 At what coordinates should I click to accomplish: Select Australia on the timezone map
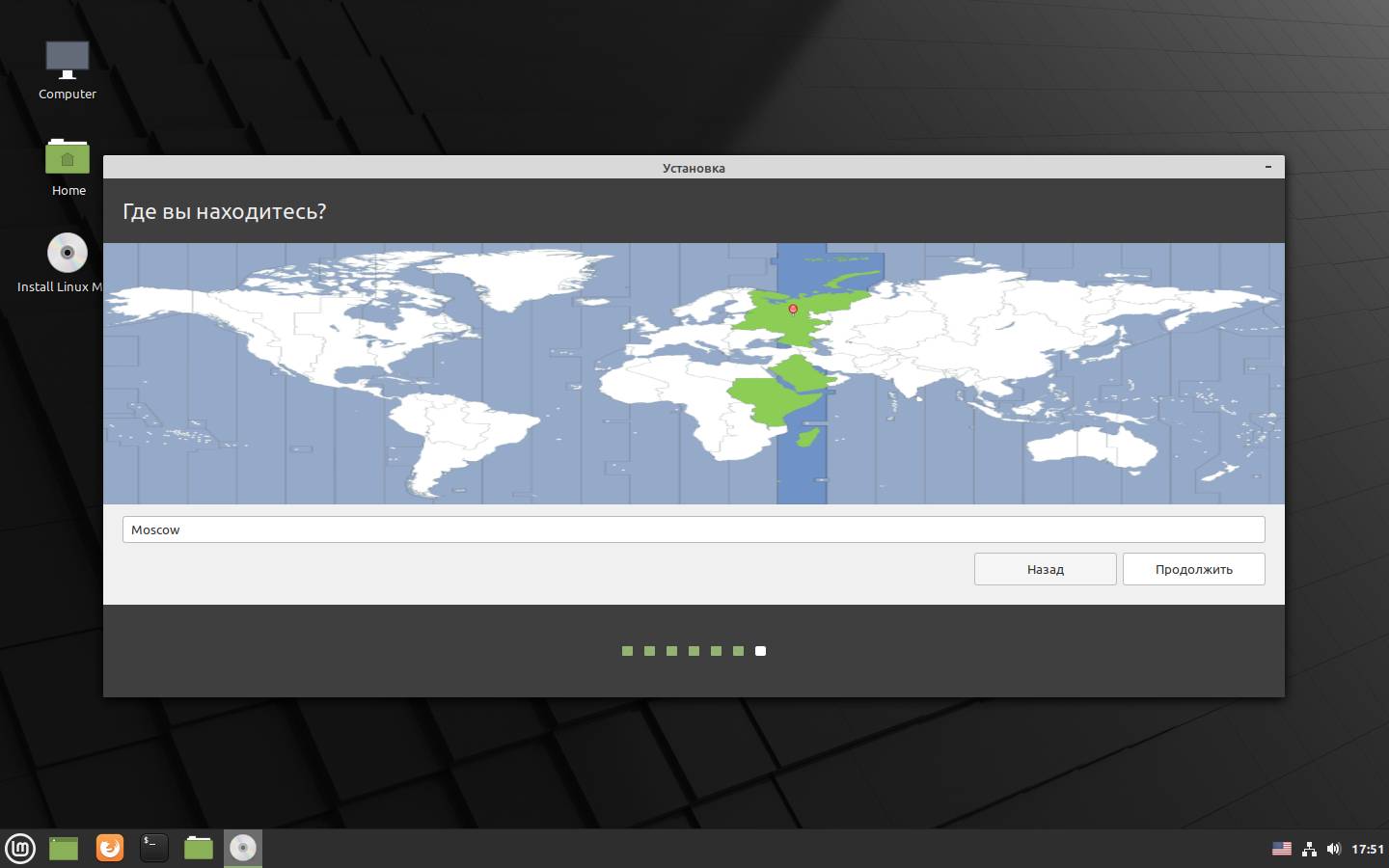pyautogui.click(x=1090, y=448)
